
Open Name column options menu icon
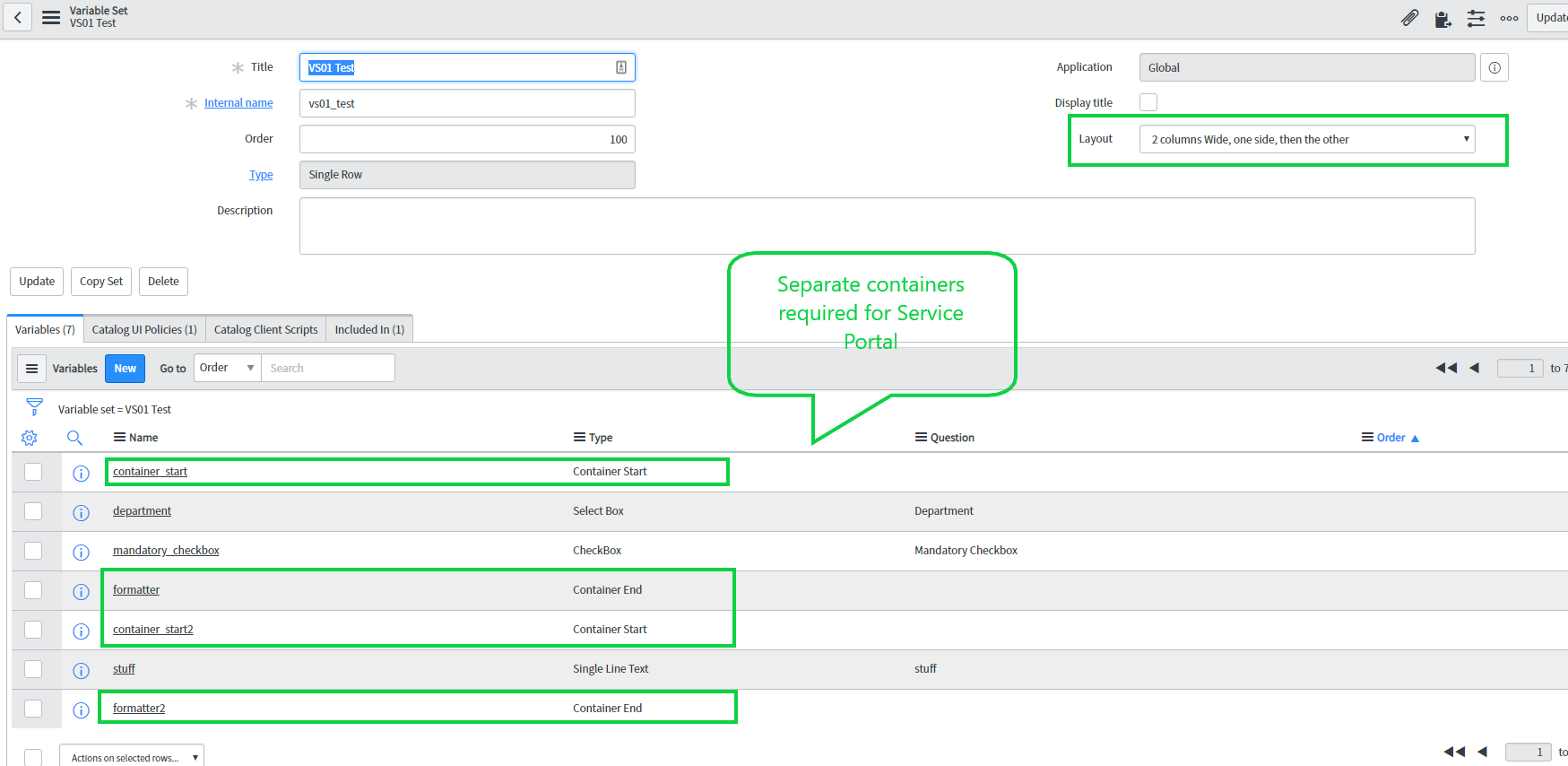[119, 437]
